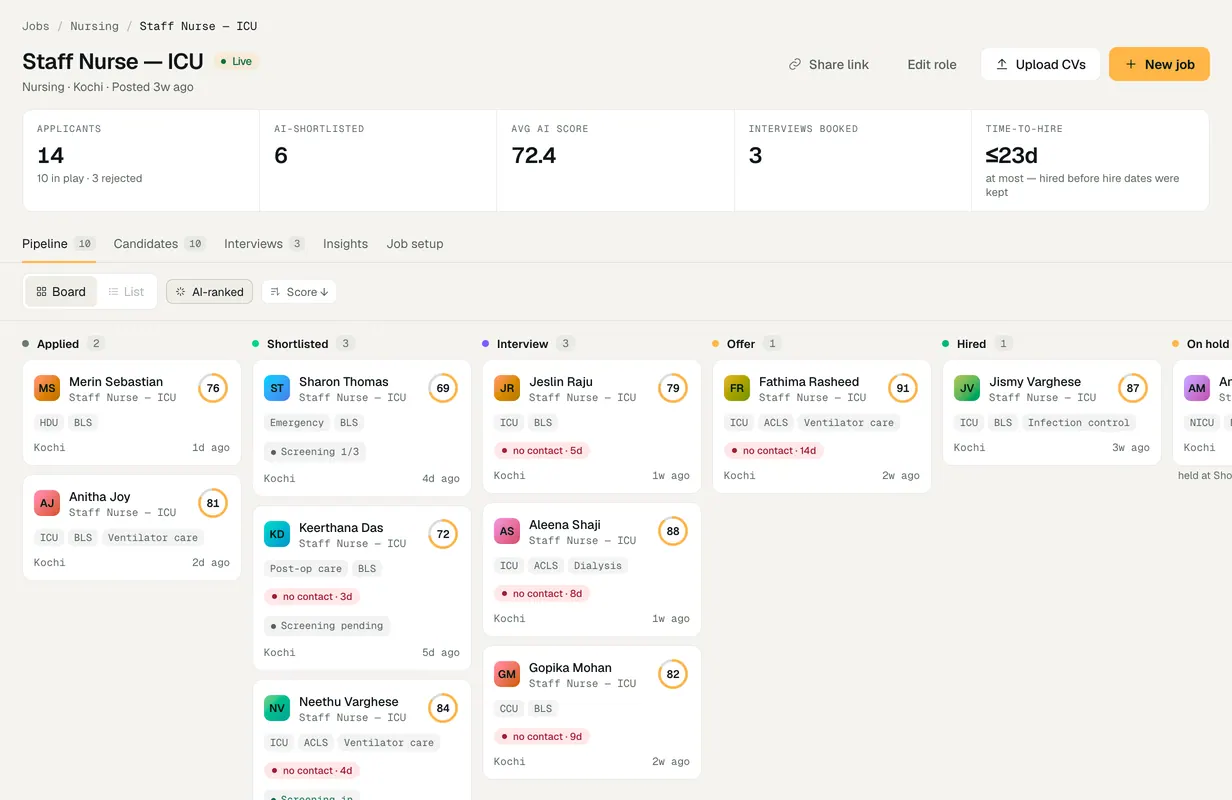
Task: Open the Score sort dropdown
Action: (299, 292)
